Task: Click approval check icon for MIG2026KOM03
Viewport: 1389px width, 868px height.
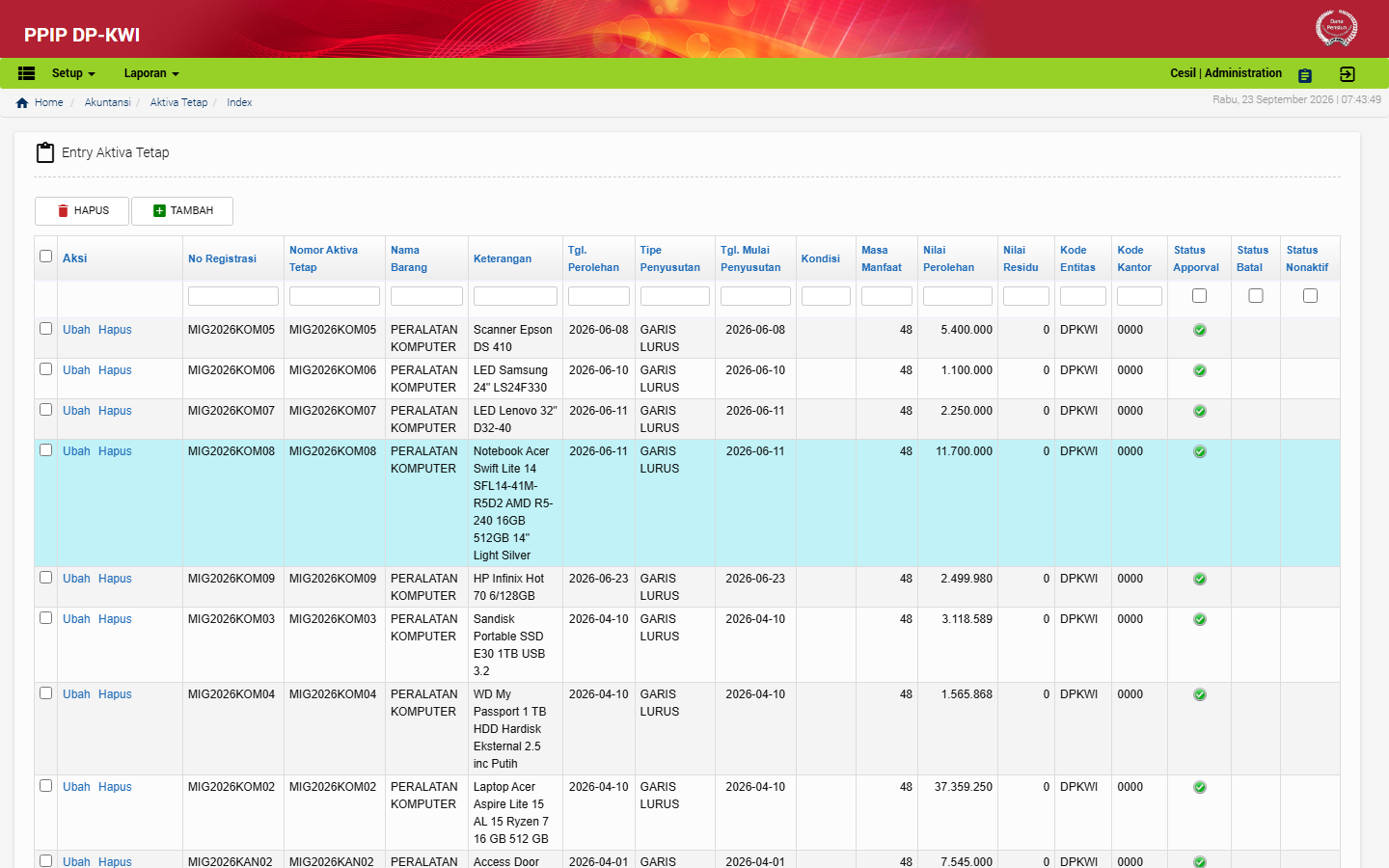Action: (x=1200, y=619)
